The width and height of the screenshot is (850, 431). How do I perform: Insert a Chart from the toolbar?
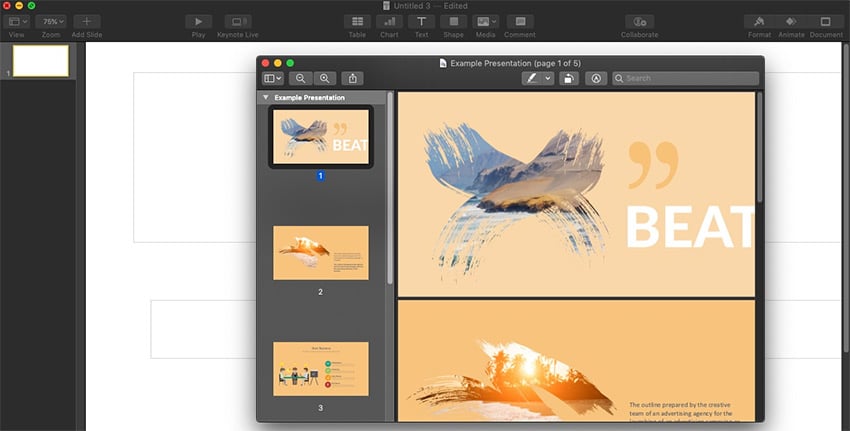tap(388, 21)
